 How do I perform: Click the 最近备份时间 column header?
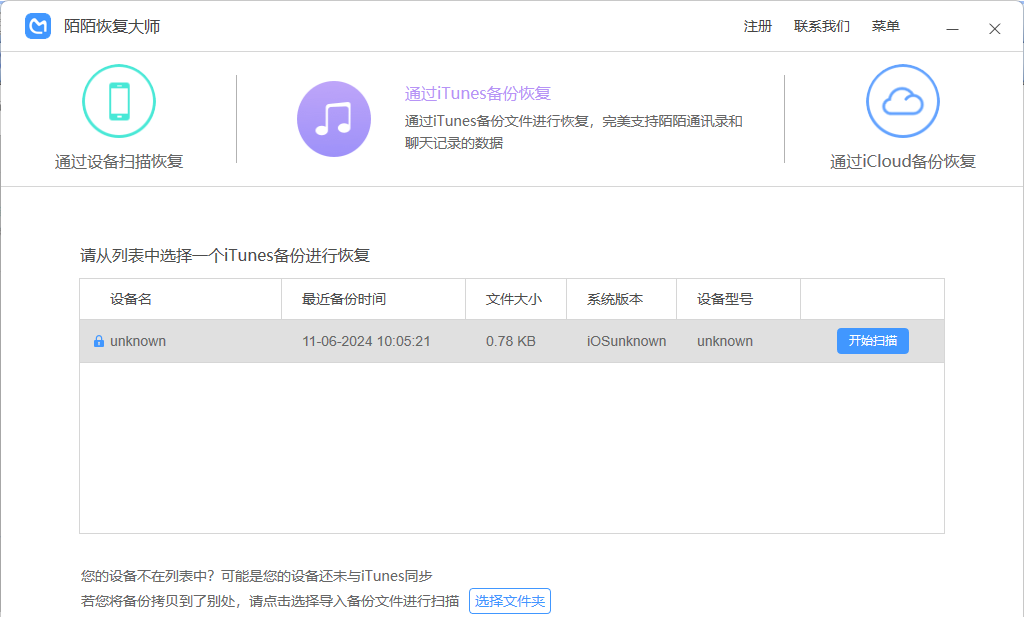coord(344,299)
